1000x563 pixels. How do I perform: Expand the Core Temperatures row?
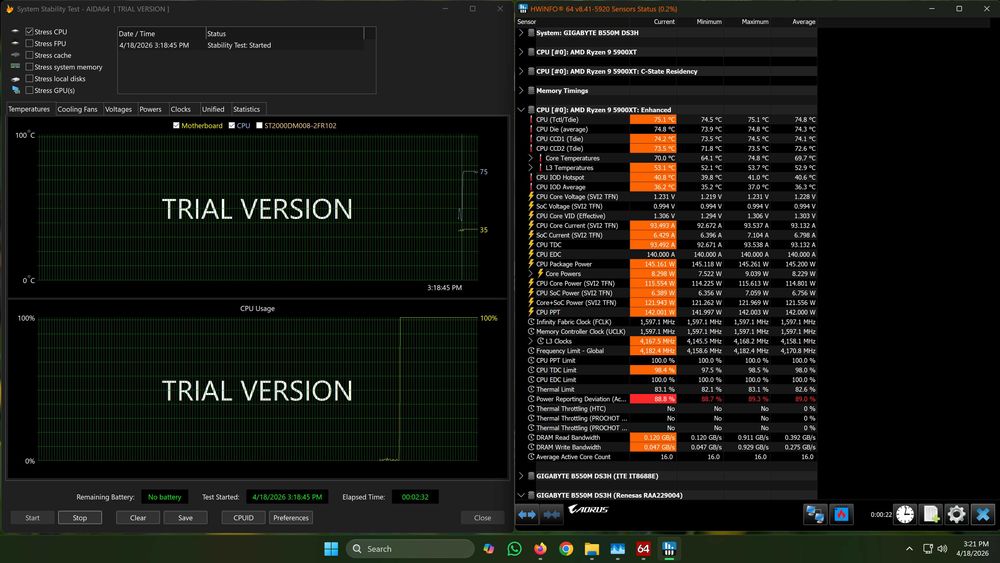[x=531, y=158]
